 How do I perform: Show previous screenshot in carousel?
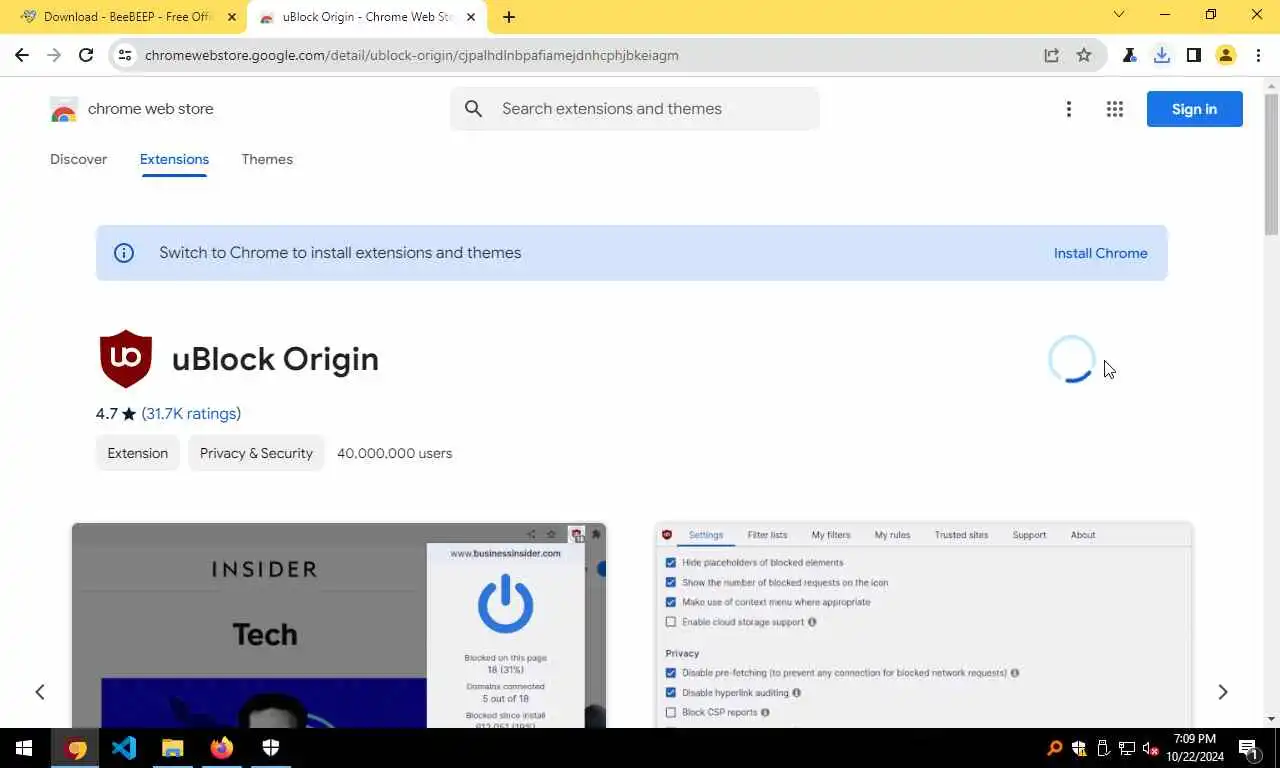click(x=40, y=692)
